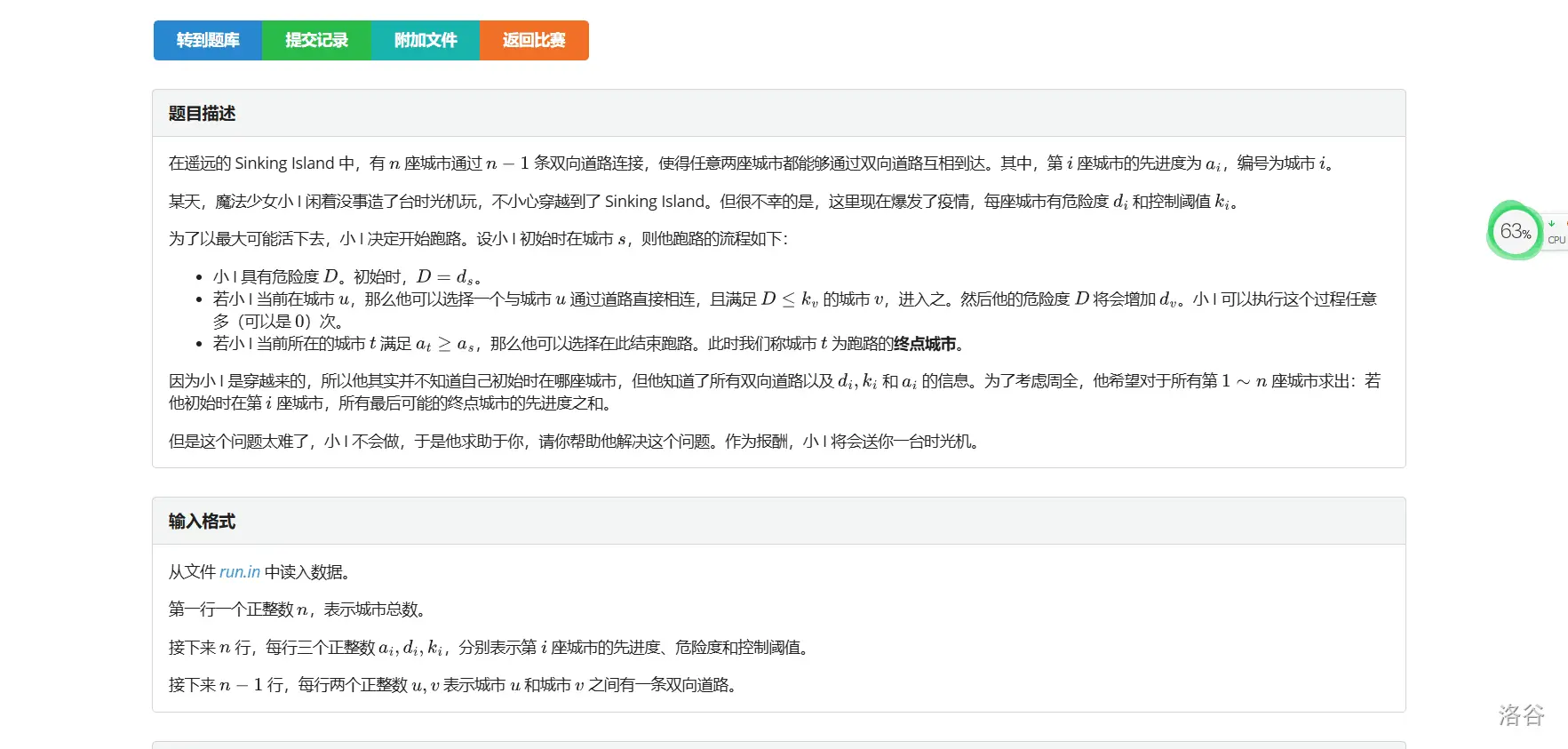Click the 题目描述 section header
The image size is (1568, 749).
tap(203, 114)
